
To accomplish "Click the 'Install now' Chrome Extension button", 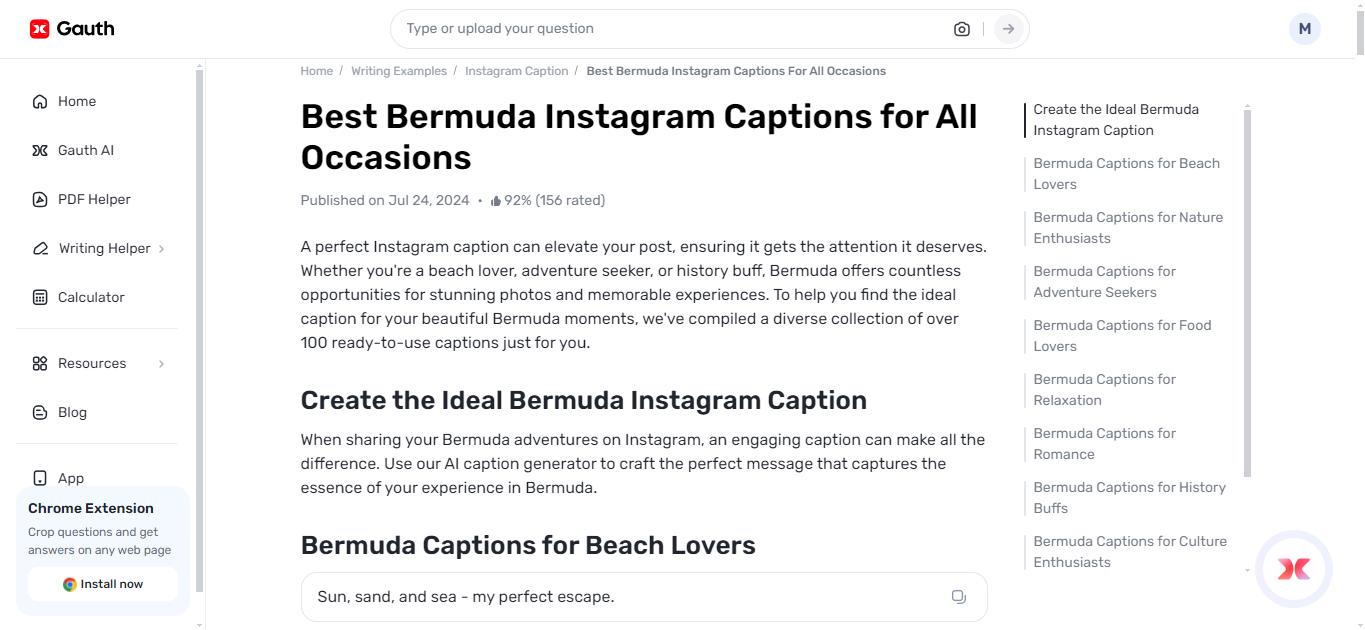I will coord(102,584).
